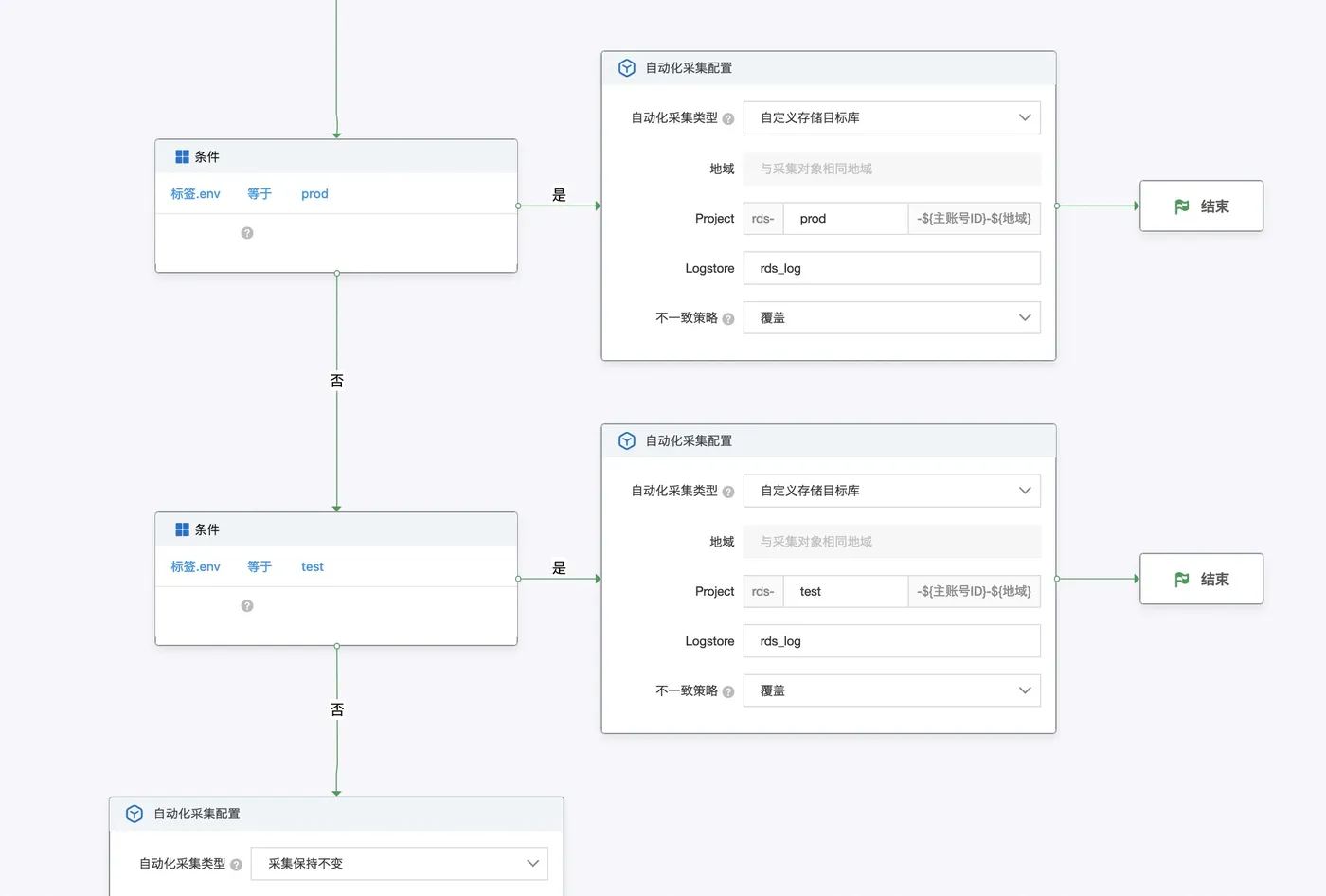Click the grid icon of the prod condition card
Viewport: 1326px width, 896px height.
[x=182, y=157]
